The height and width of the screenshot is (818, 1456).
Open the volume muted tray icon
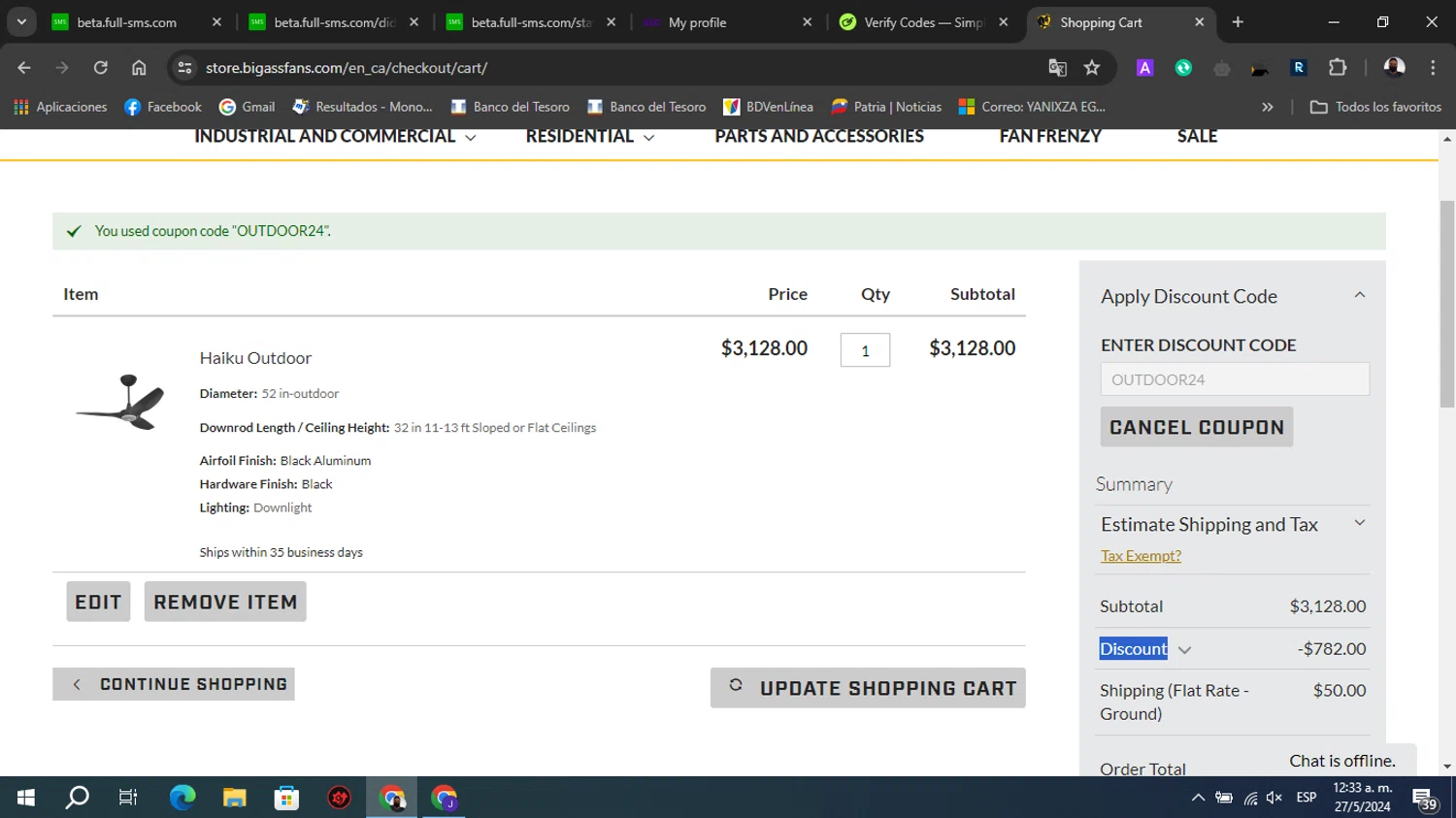point(1274,798)
